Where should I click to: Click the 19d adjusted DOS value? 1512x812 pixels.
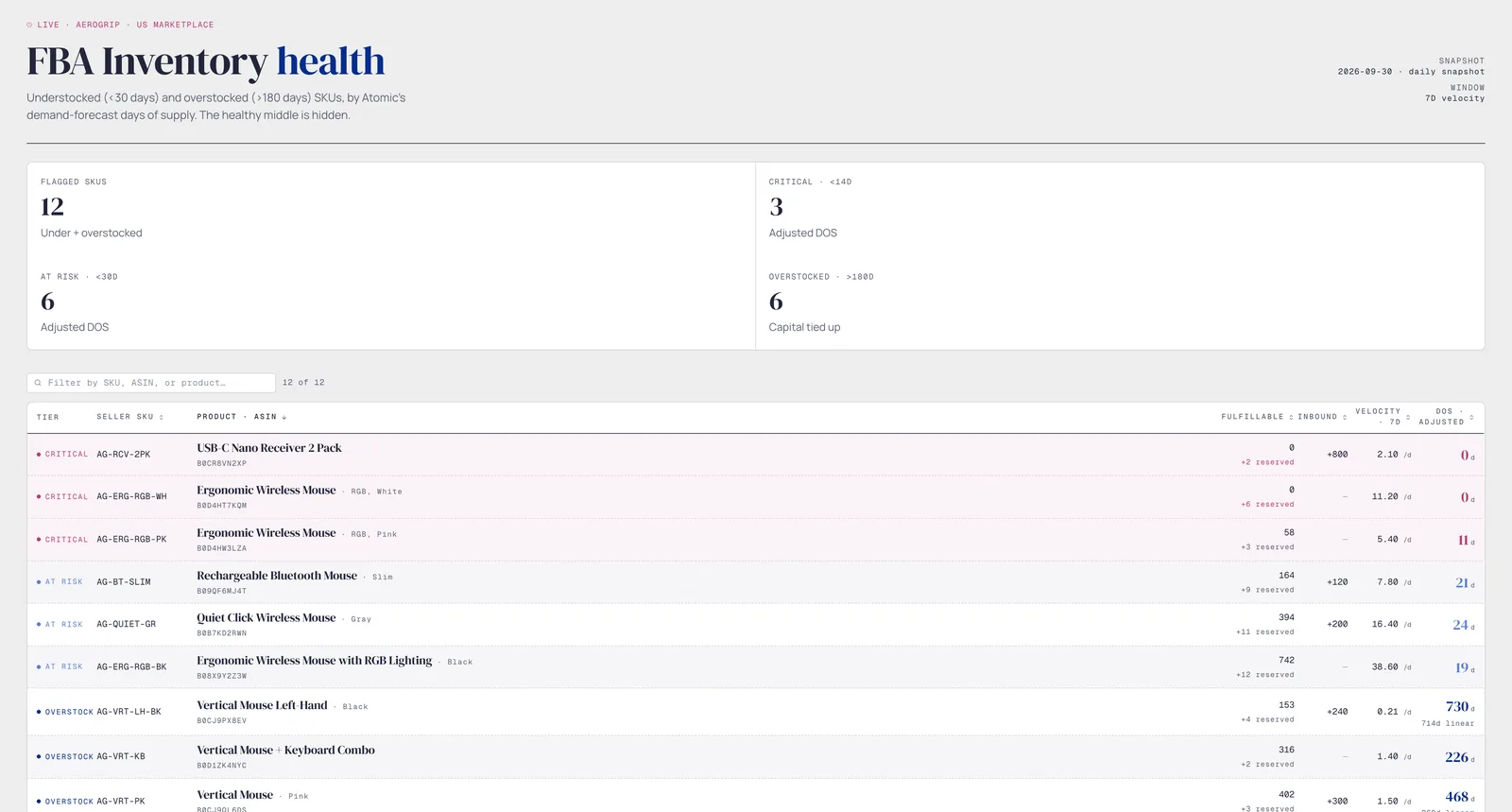click(x=1465, y=668)
